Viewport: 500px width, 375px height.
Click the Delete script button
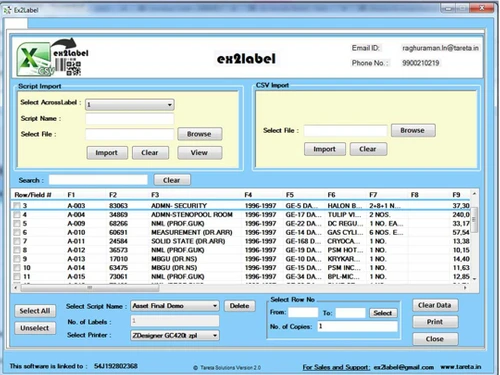tap(240, 306)
